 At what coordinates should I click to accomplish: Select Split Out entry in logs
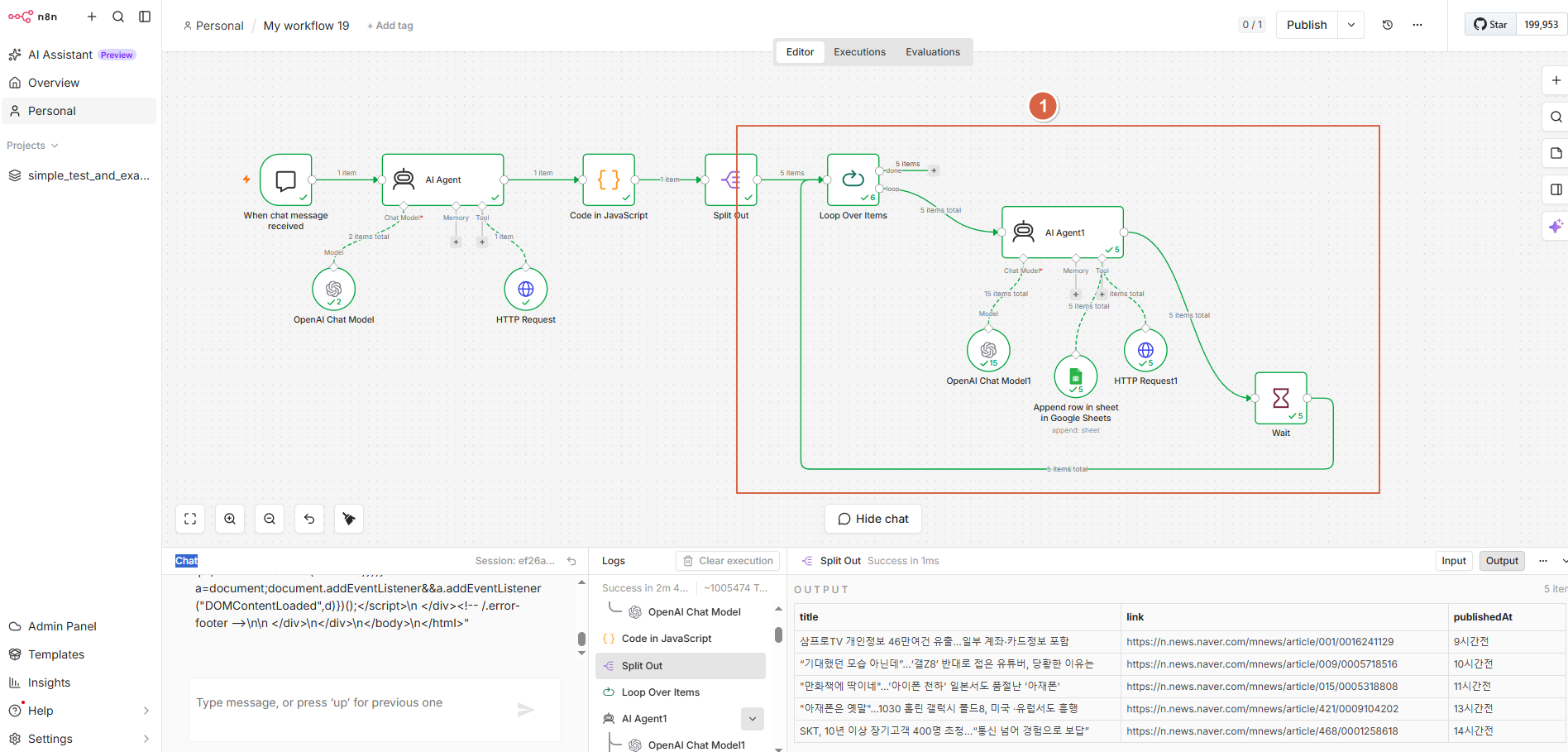(x=681, y=666)
